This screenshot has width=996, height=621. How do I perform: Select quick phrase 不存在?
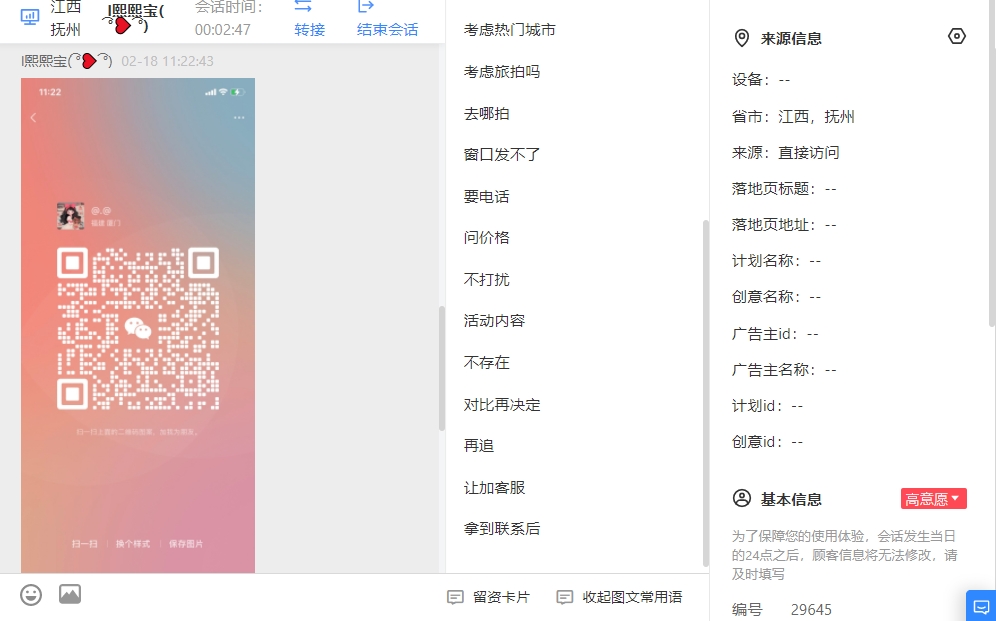click(487, 363)
